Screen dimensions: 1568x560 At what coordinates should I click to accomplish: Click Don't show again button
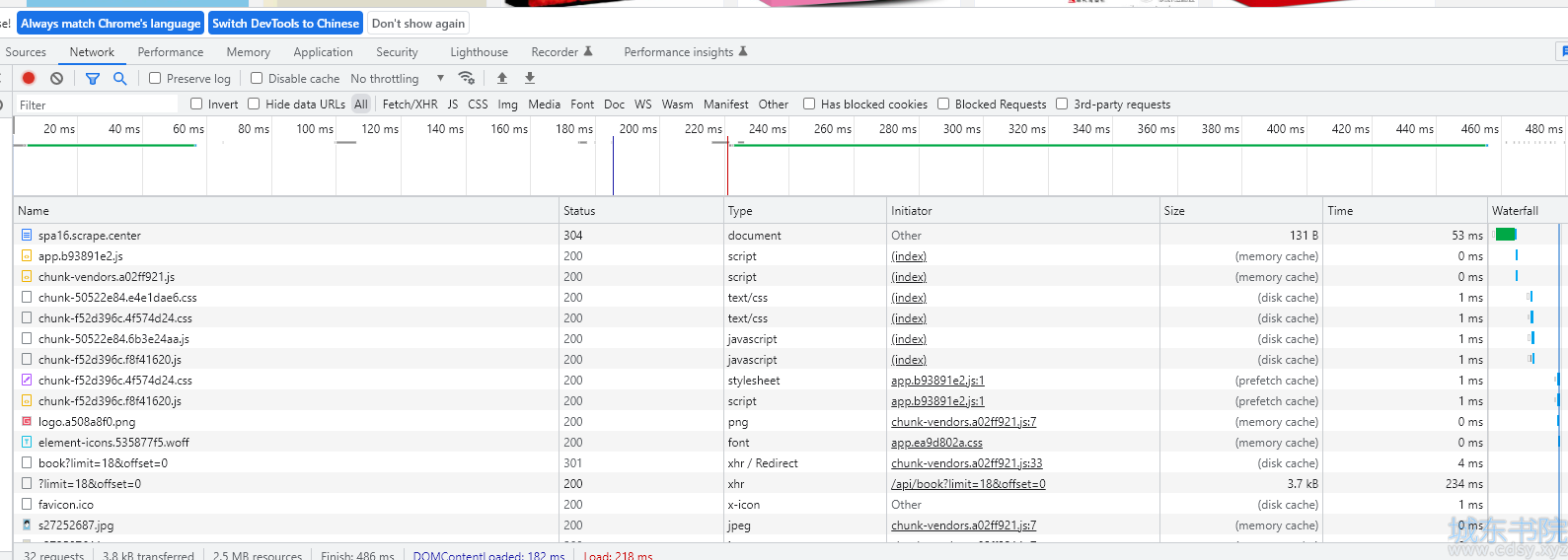(x=418, y=24)
